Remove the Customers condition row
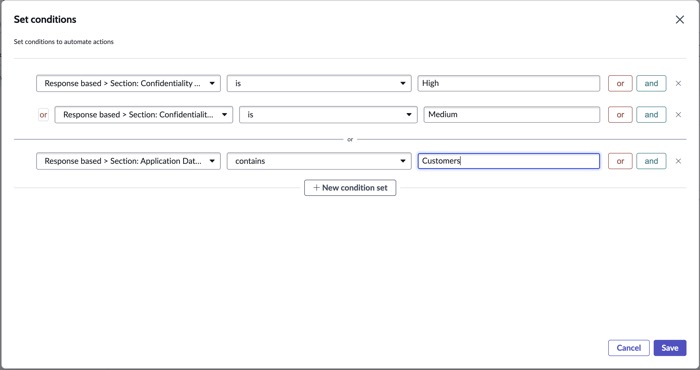700x370 pixels. pos(678,161)
